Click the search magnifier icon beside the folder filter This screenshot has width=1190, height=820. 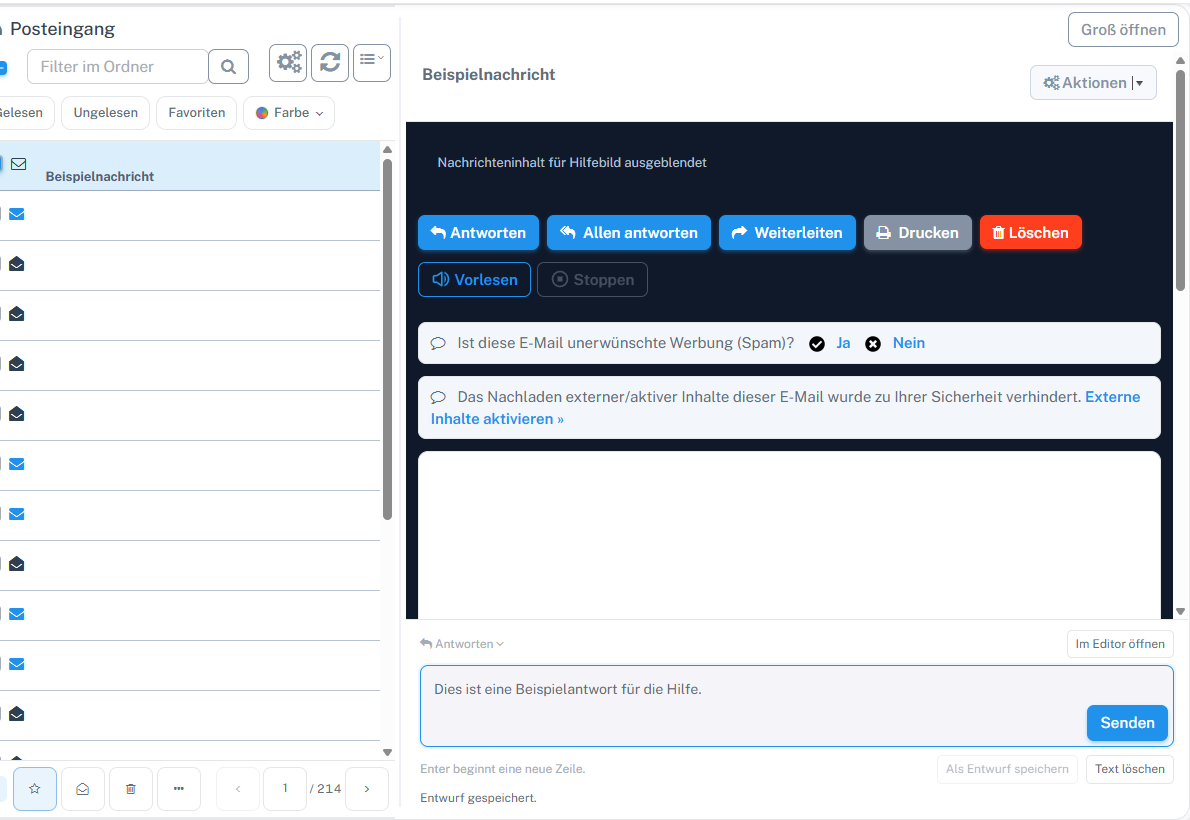[228, 67]
